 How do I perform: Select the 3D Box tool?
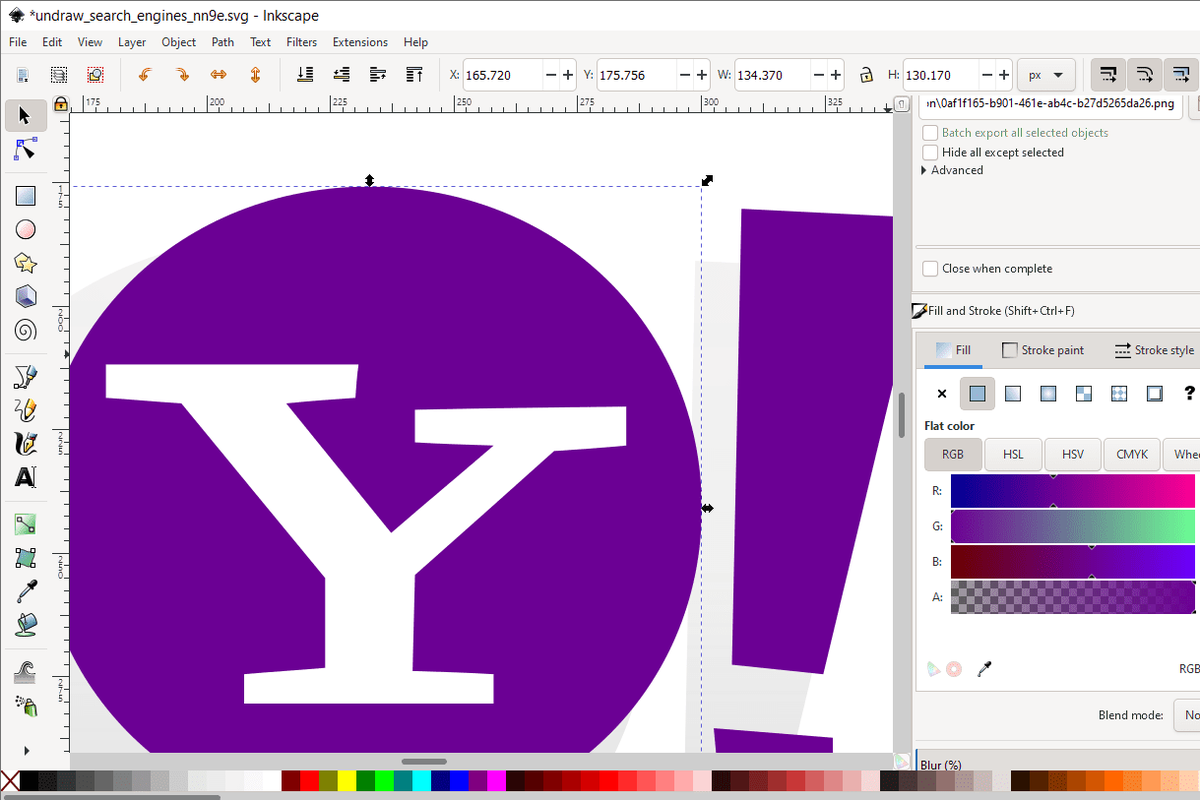point(26,296)
